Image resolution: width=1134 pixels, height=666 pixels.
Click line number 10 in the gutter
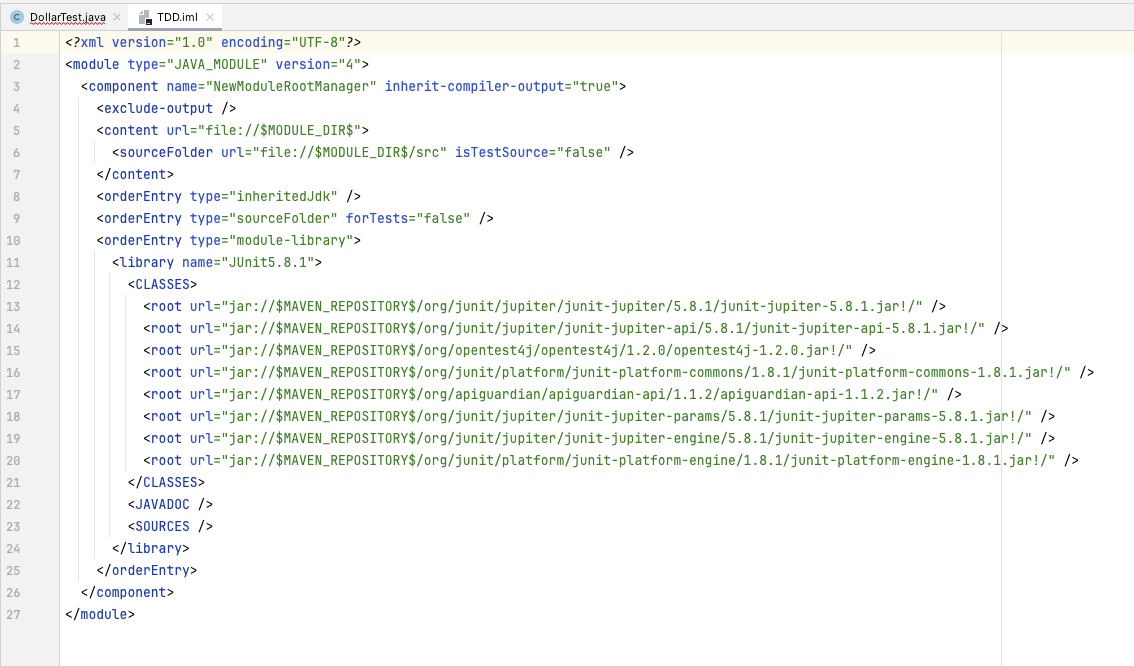pyautogui.click(x=13, y=241)
